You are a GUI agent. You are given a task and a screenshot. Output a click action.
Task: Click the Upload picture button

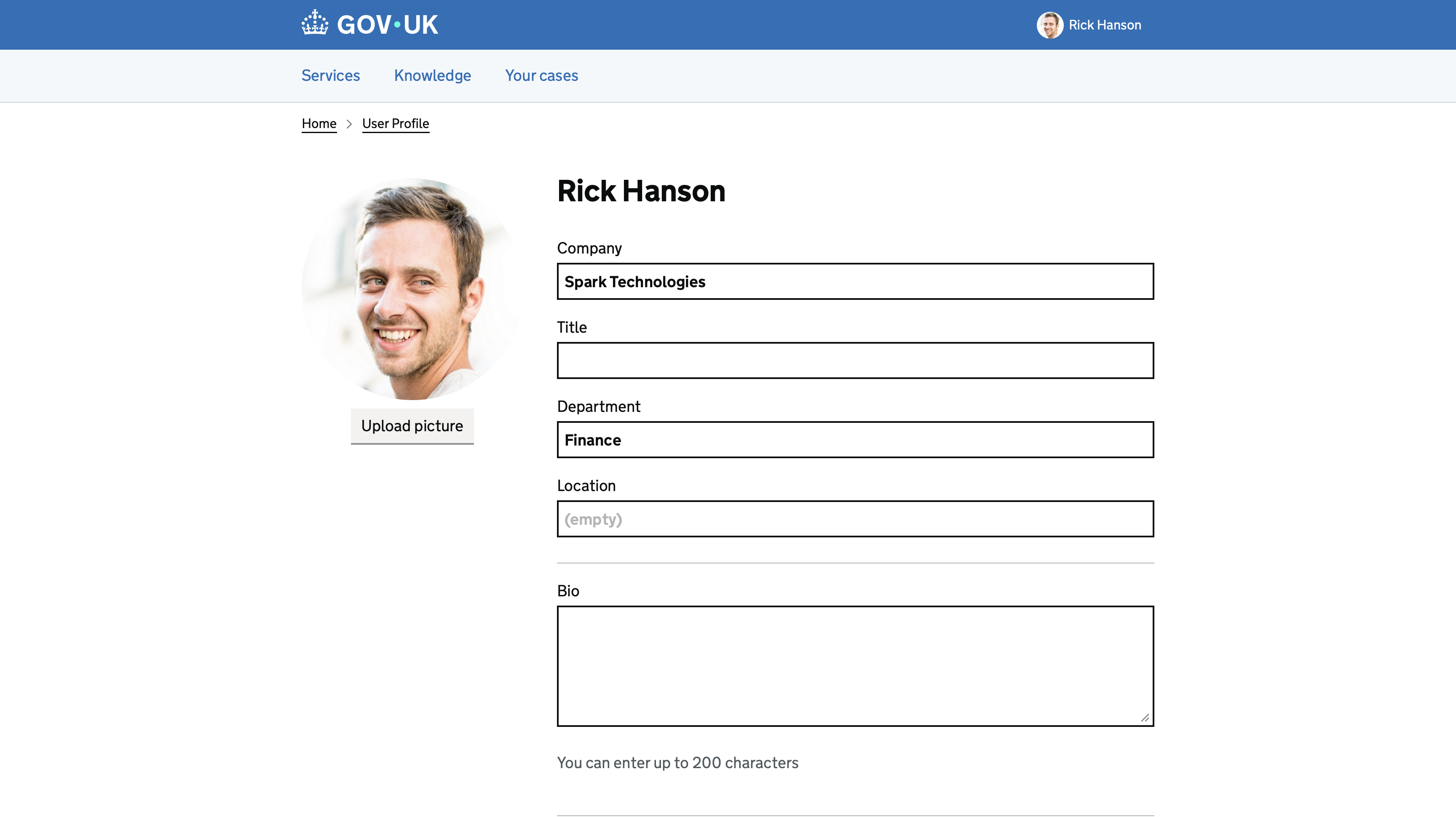(412, 426)
